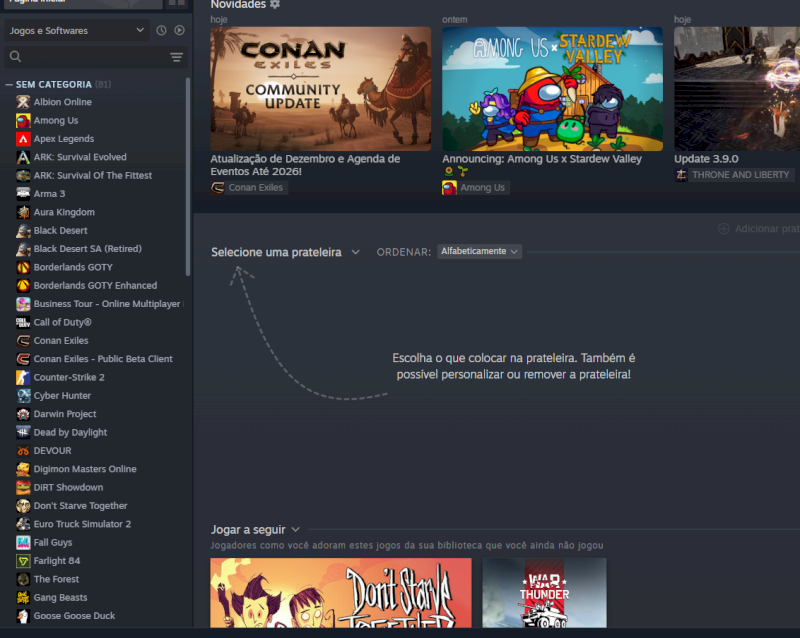800x638 pixels.
Task: Select Albion Online game icon
Action: [23, 102]
